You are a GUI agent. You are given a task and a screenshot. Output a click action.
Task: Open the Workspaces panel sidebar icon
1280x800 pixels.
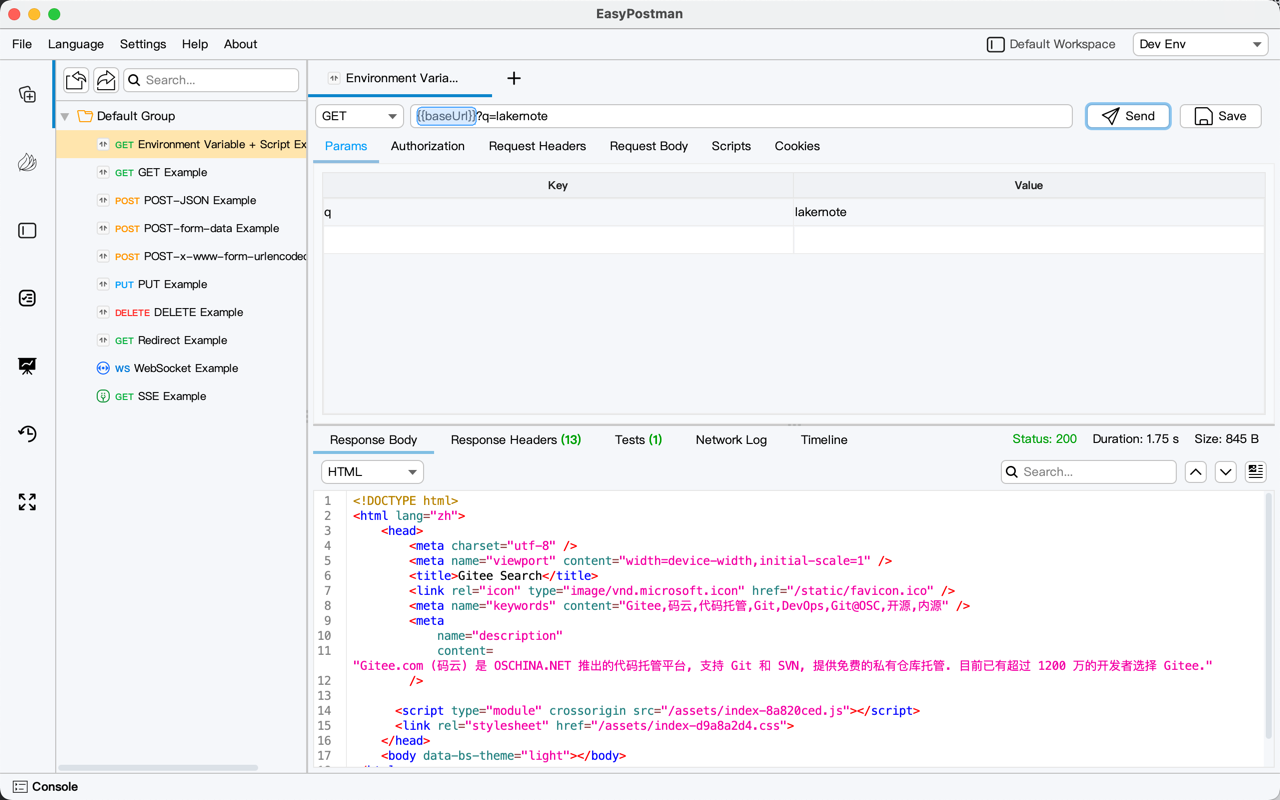27,230
